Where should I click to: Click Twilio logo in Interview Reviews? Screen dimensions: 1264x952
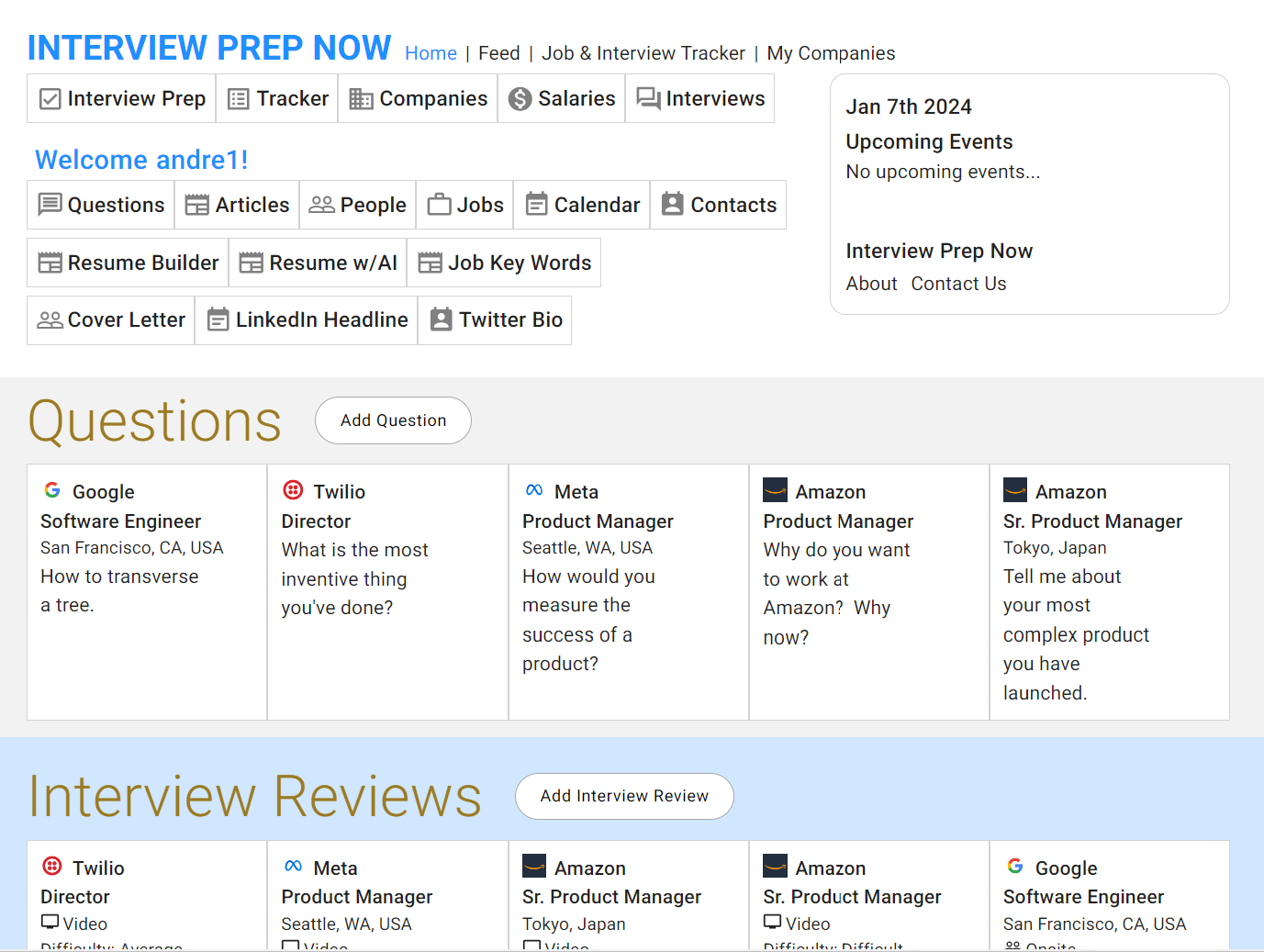pyautogui.click(x=52, y=866)
